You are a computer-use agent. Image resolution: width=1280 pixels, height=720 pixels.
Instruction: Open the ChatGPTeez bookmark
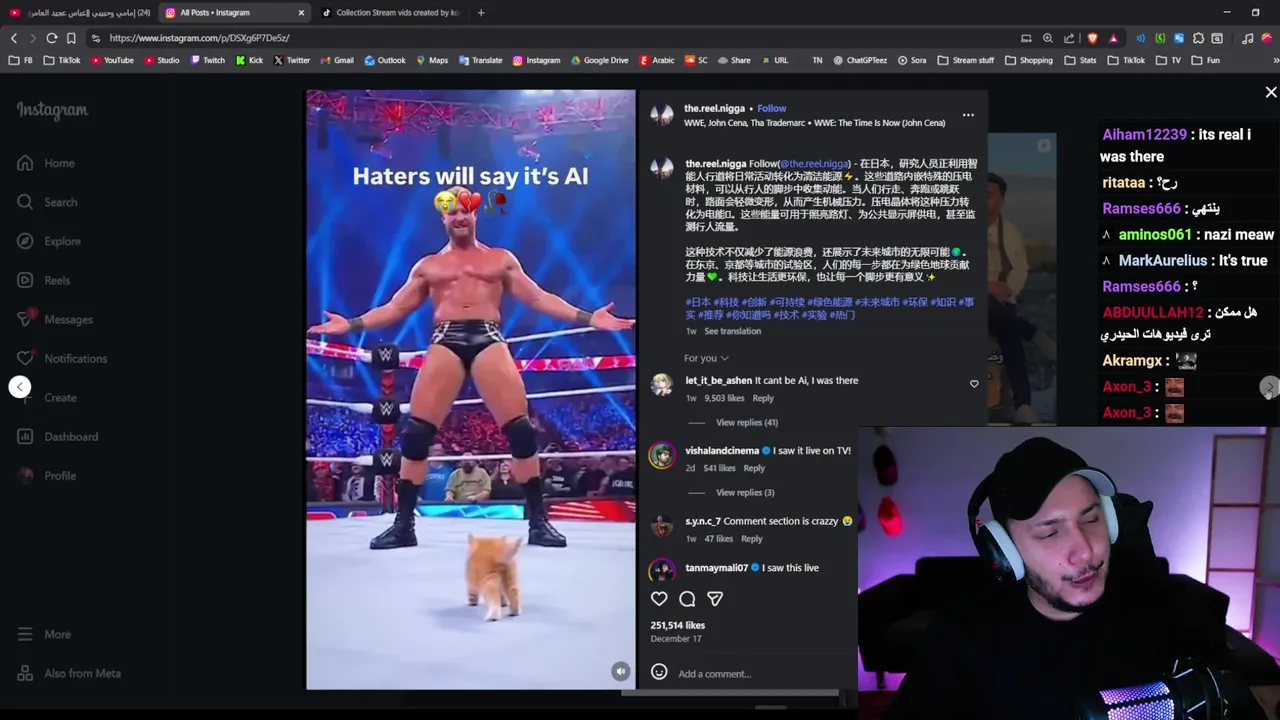coord(860,60)
